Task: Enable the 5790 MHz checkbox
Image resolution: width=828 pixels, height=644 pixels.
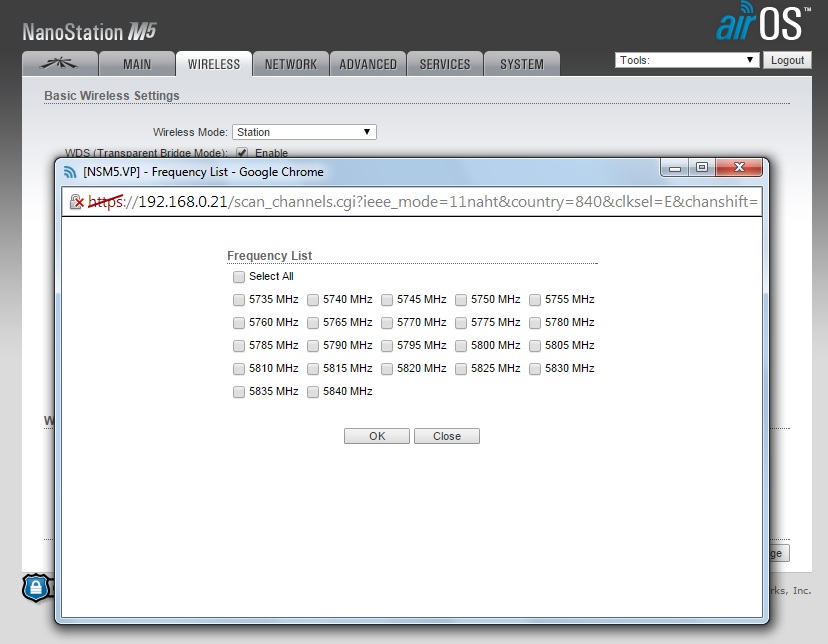Action: [x=313, y=346]
